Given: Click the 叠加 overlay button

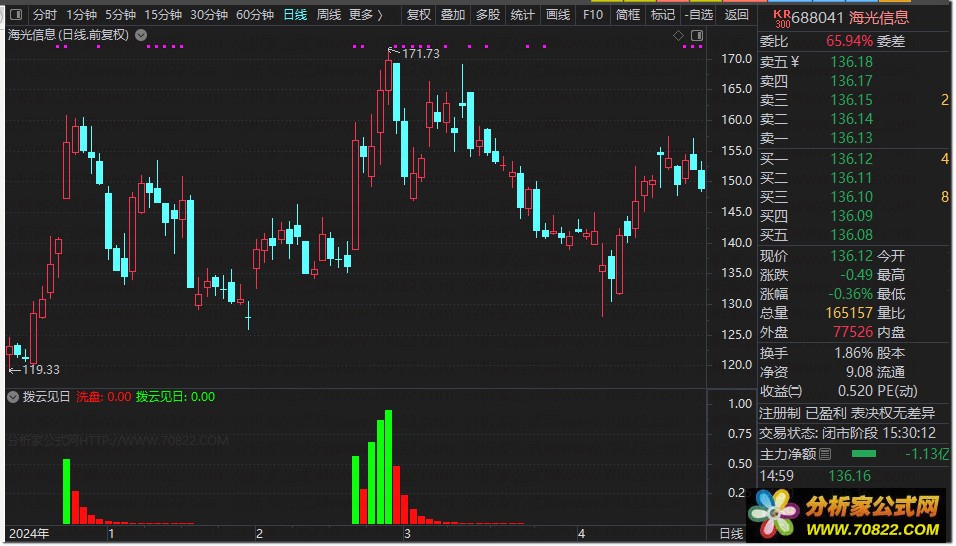Looking at the screenshot, I should pyautogui.click(x=453, y=15).
